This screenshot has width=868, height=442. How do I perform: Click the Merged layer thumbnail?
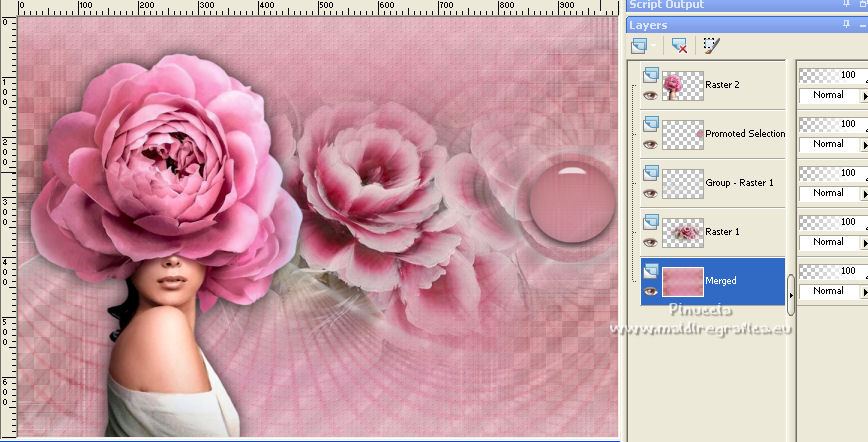pos(683,281)
